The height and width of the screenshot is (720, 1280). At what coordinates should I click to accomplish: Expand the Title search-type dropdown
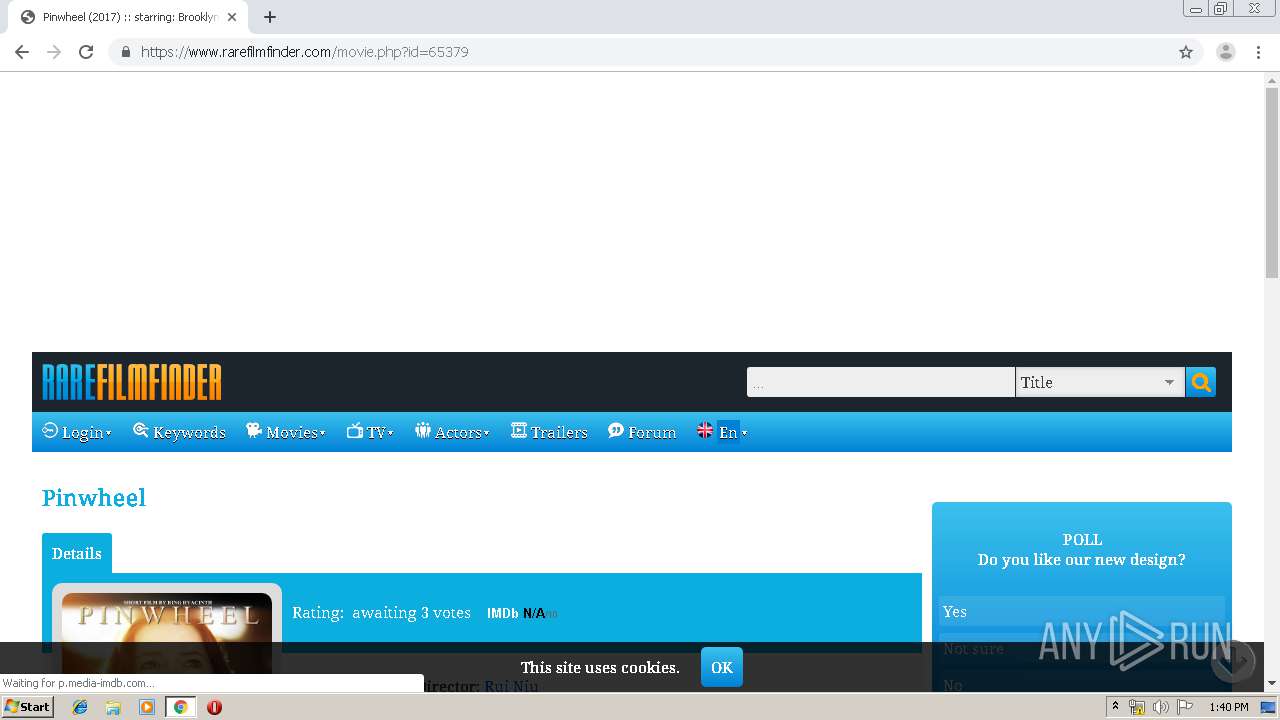pyautogui.click(x=1100, y=382)
